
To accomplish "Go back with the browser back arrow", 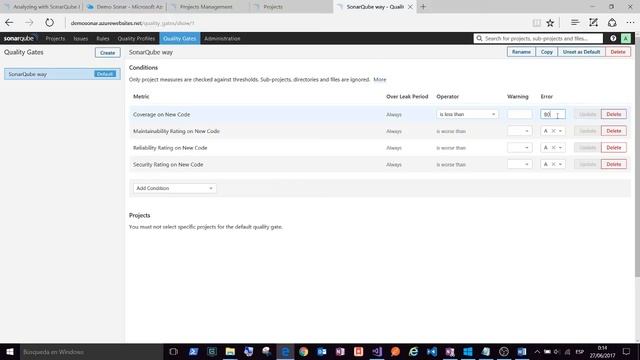I will (9, 23).
